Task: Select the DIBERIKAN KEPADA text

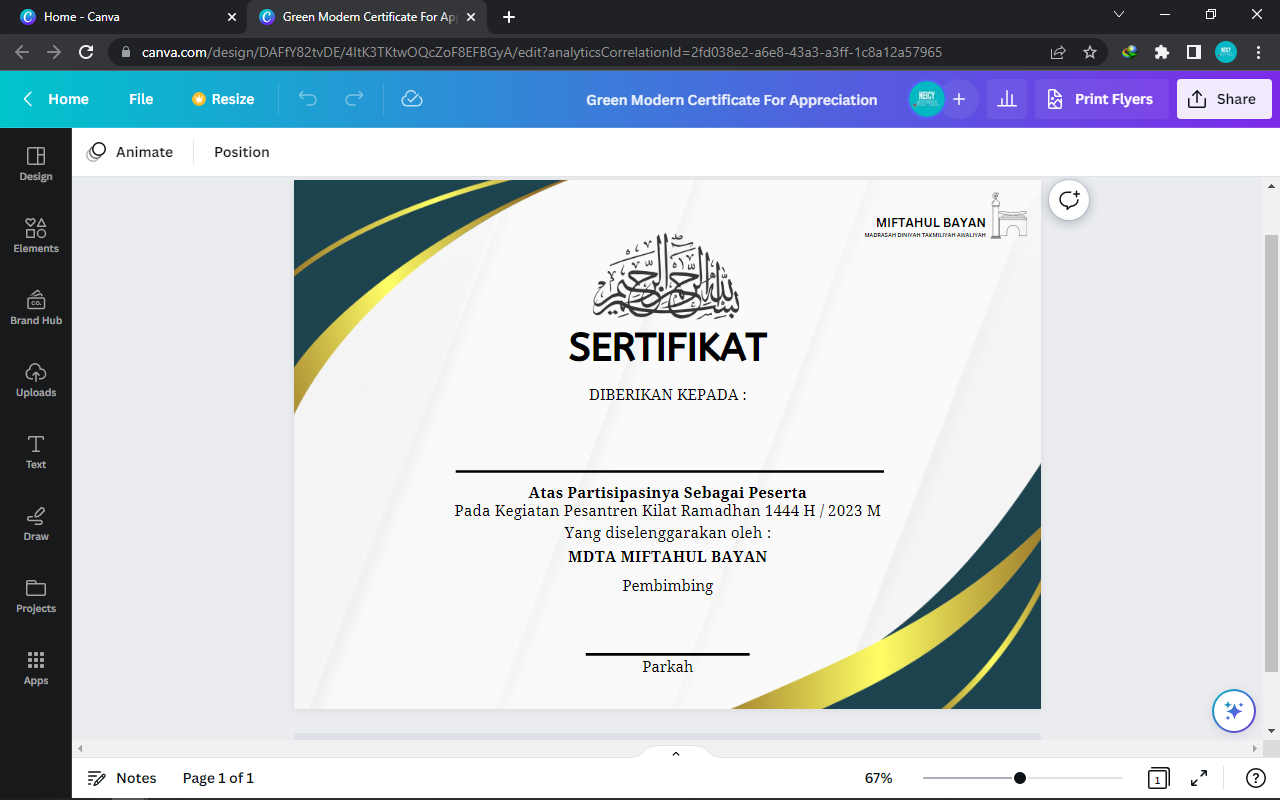Action: click(667, 394)
